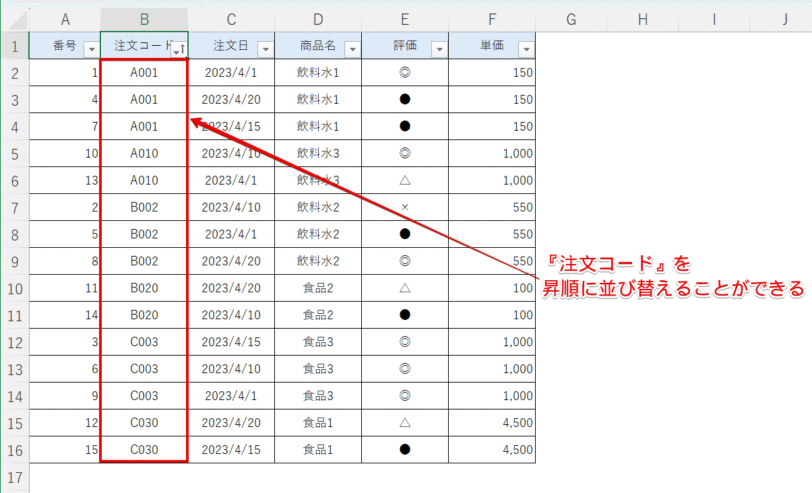Select 食品2 in row 10
The height and width of the screenshot is (493, 812).
point(318,288)
